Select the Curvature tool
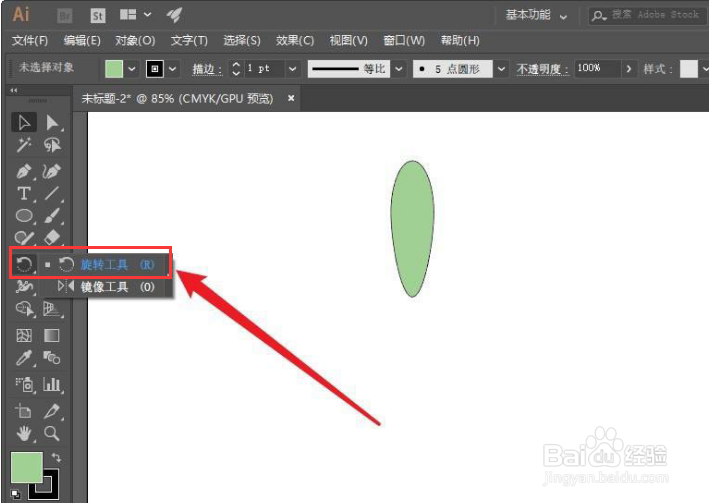 coord(52,171)
